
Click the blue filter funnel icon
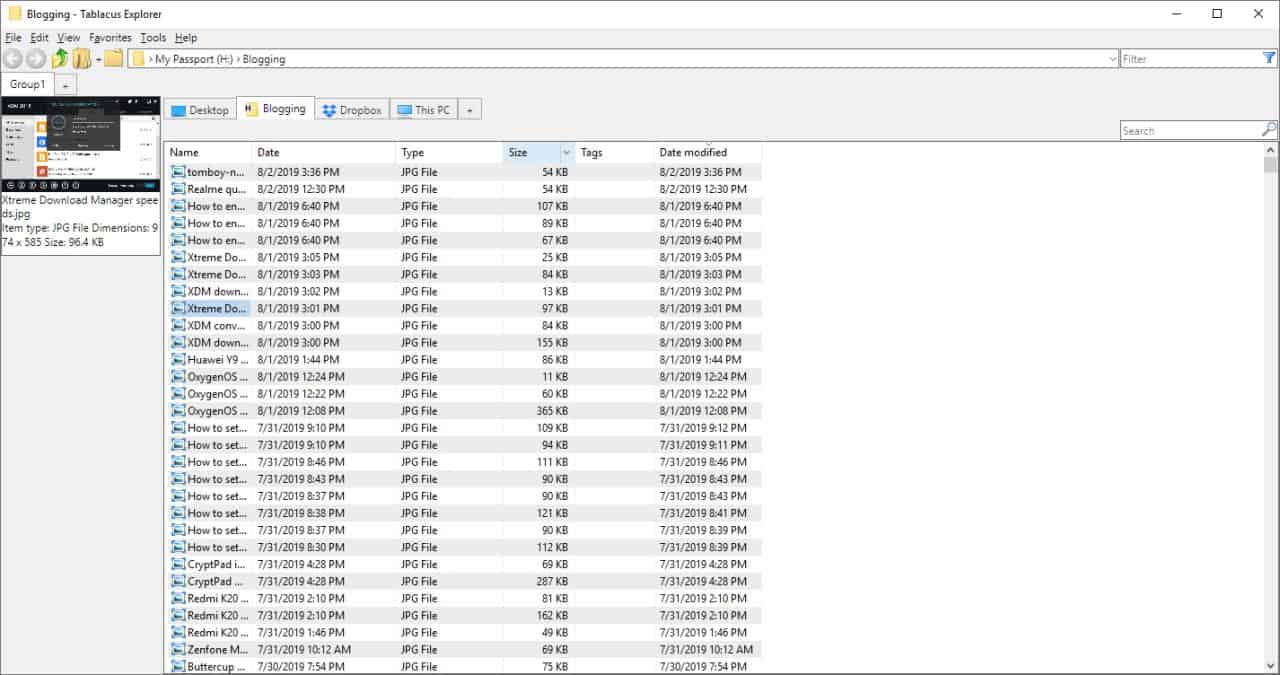click(1269, 58)
